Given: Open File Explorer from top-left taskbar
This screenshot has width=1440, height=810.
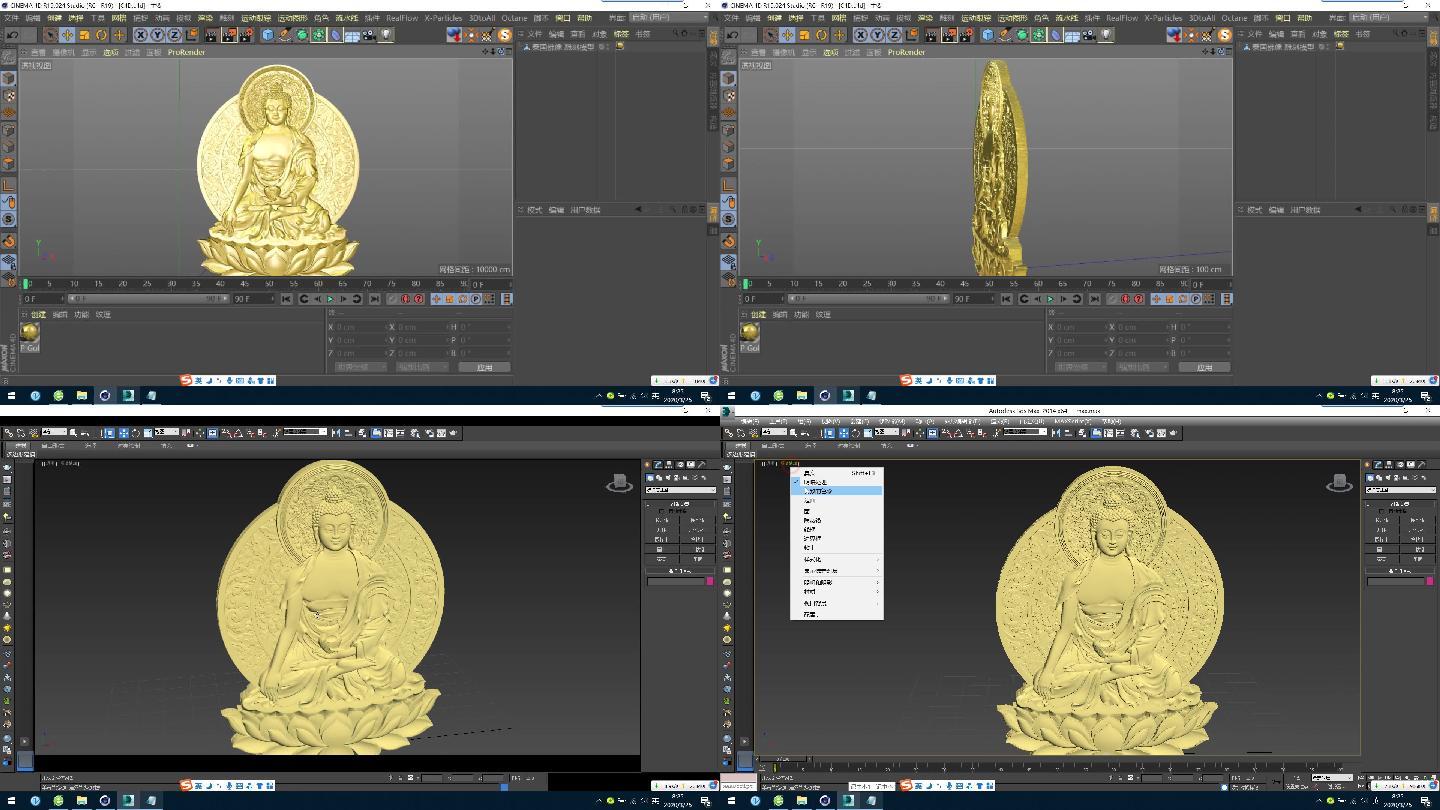Looking at the screenshot, I should coord(81,395).
